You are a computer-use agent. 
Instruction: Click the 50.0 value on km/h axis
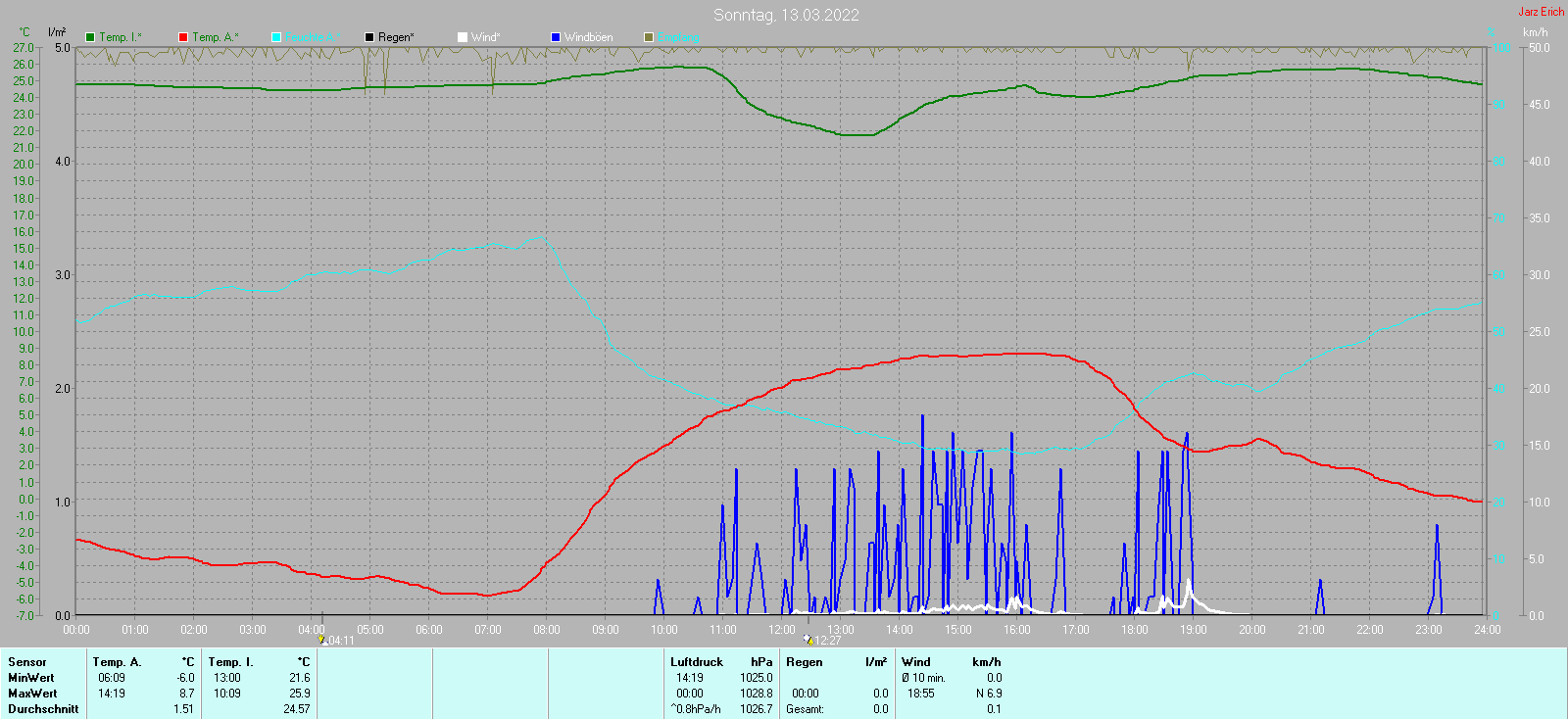click(x=1539, y=47)
